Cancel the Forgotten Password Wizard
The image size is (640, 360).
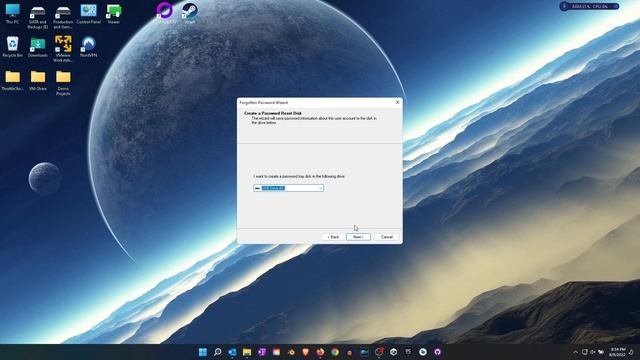[x=387, y=237]
